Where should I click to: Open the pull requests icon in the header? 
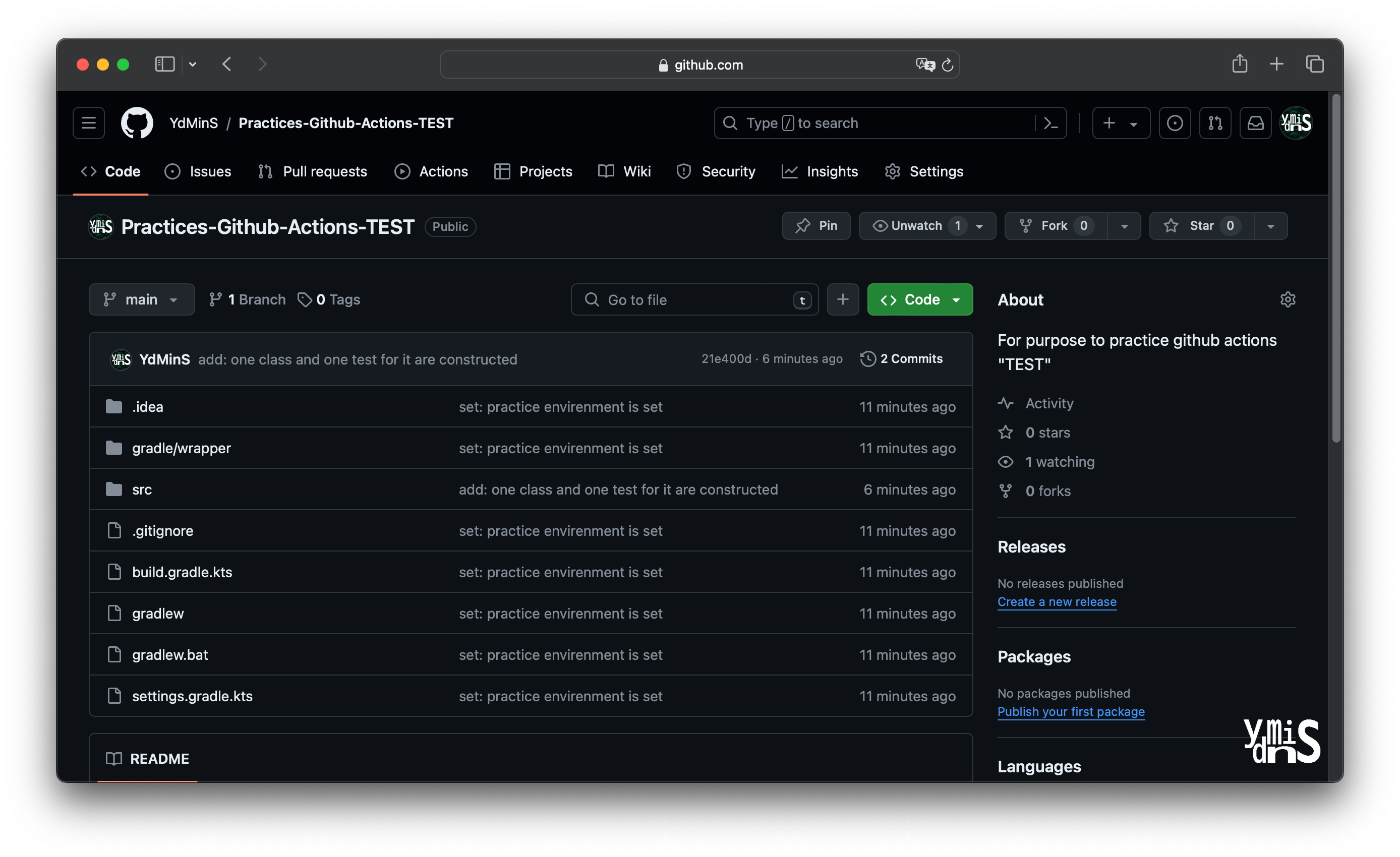[1215, 123]
